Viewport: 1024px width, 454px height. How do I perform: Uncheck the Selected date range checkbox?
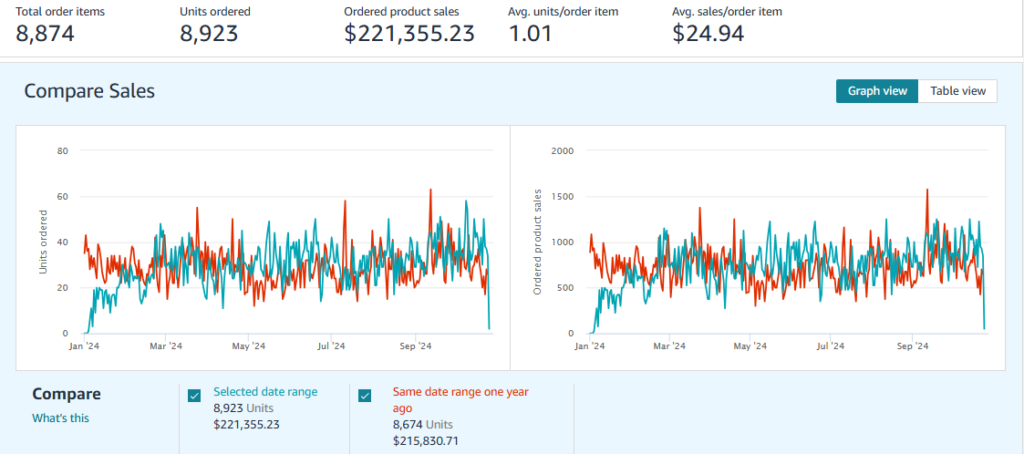click(195, 395)
